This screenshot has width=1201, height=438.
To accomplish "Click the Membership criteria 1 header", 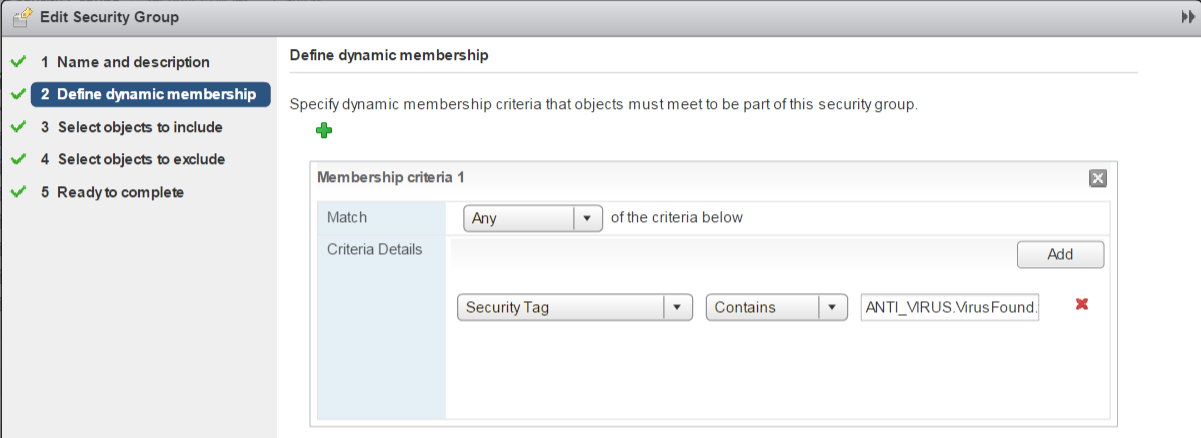I will tap(391, 177).
